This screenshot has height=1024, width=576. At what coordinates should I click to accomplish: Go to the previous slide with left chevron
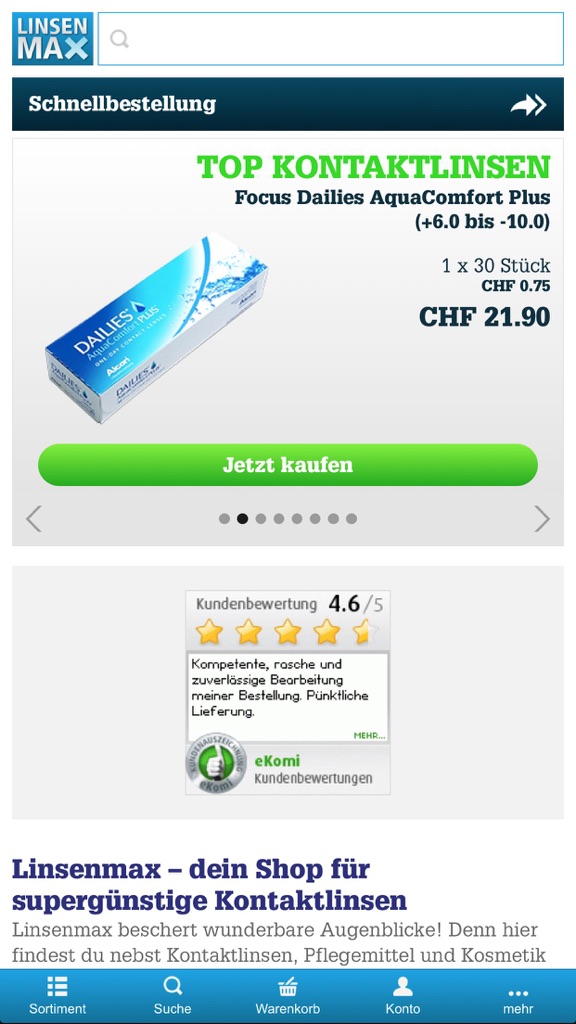(33, 519)
